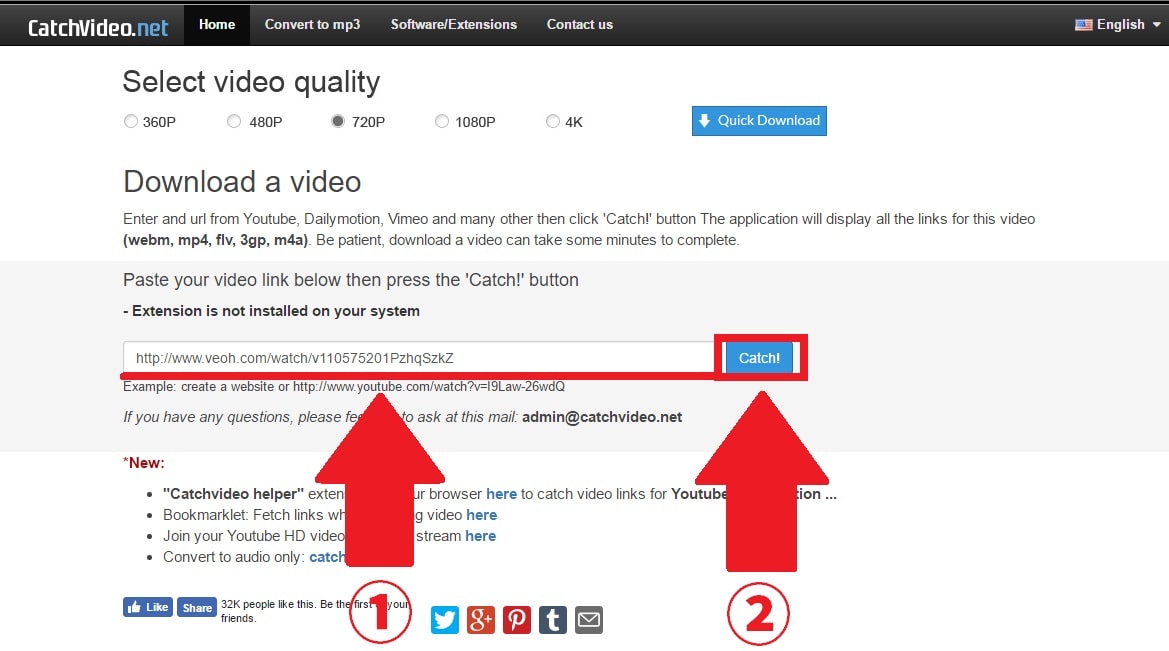Open the English language dropdown
The width and height of the screenshot is (1169, 651).
[1118, 25]
